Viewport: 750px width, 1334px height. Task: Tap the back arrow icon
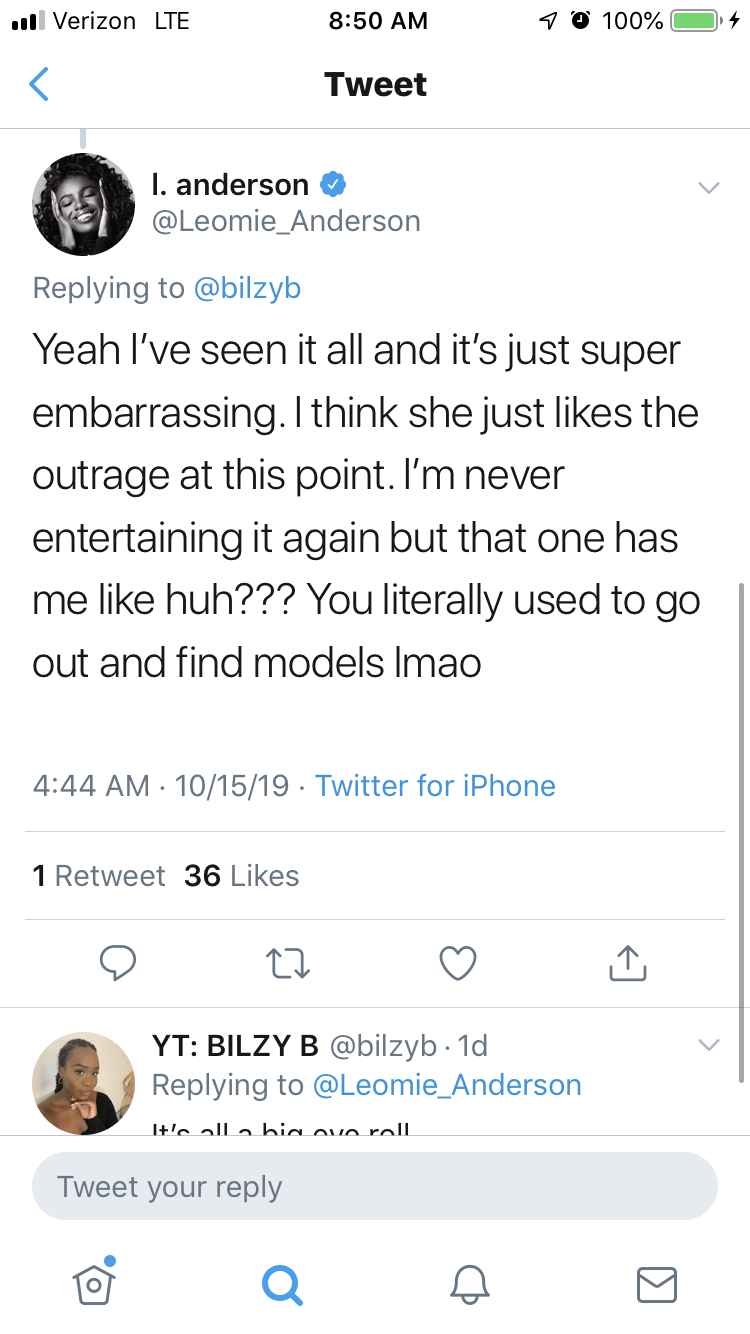(39, 85)
